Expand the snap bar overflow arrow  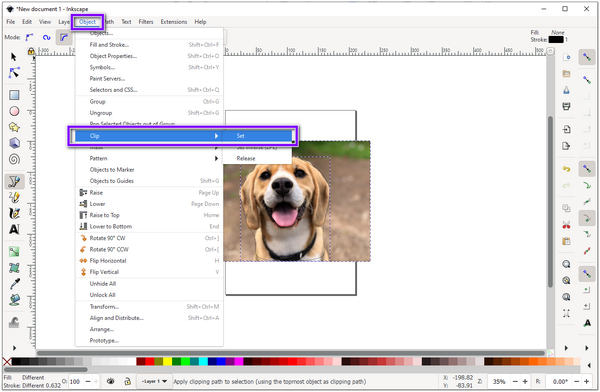(x=587, y=348)
